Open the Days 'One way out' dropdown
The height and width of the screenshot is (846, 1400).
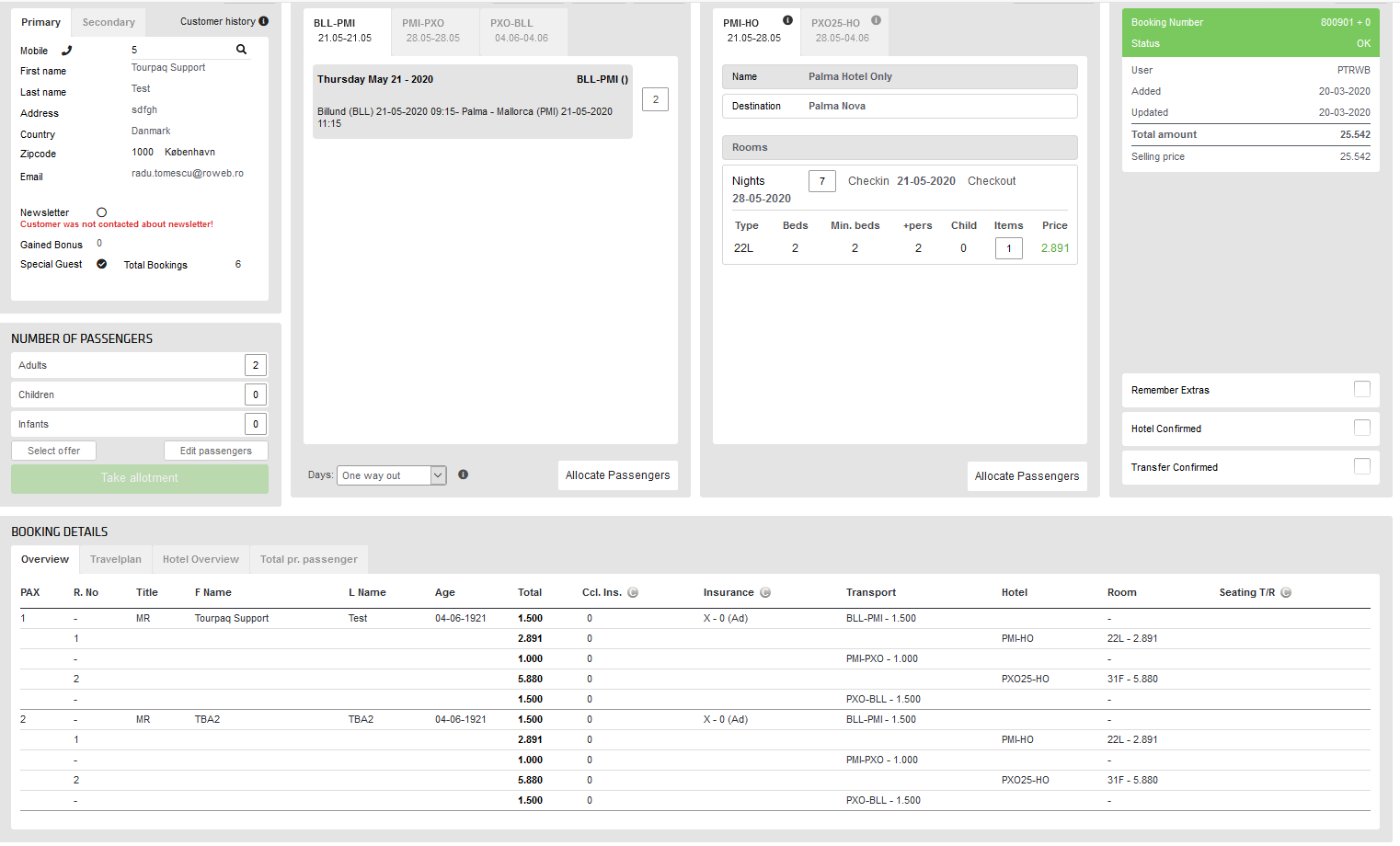pos(391,475)
